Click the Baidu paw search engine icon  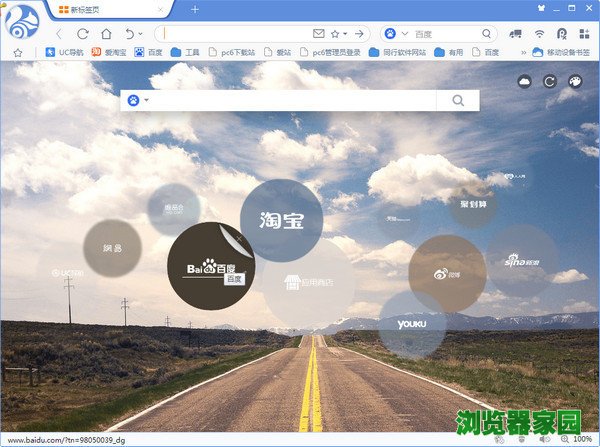(390, 34)
